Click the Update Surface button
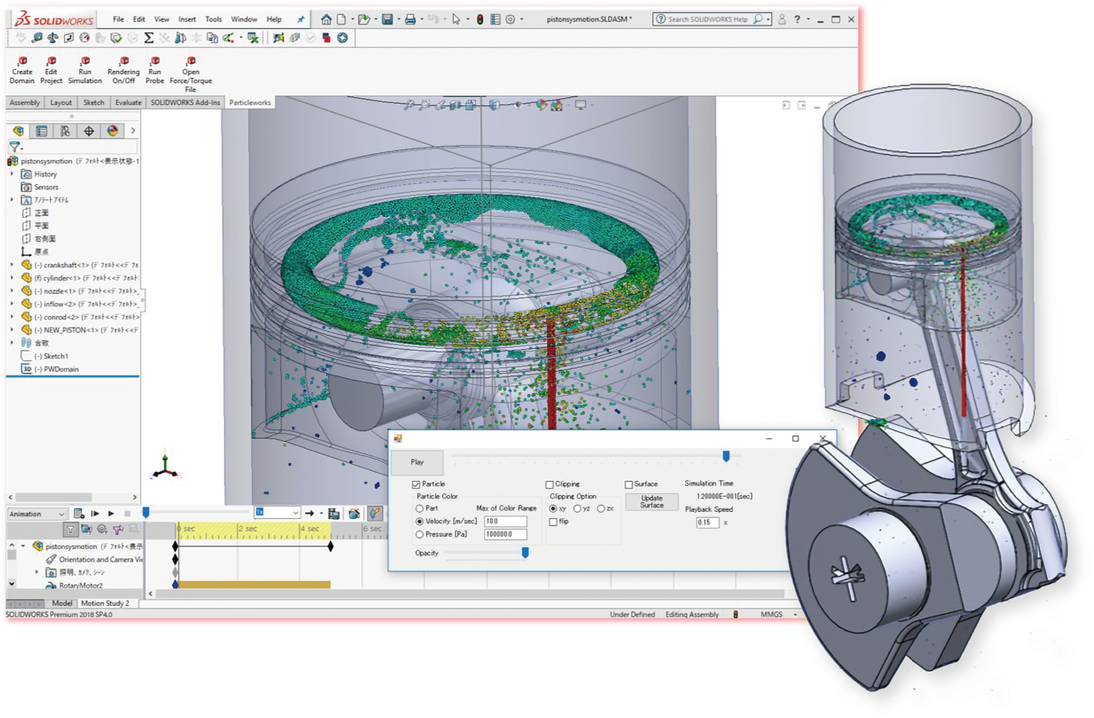1094x718 pixels. point(651,500)
